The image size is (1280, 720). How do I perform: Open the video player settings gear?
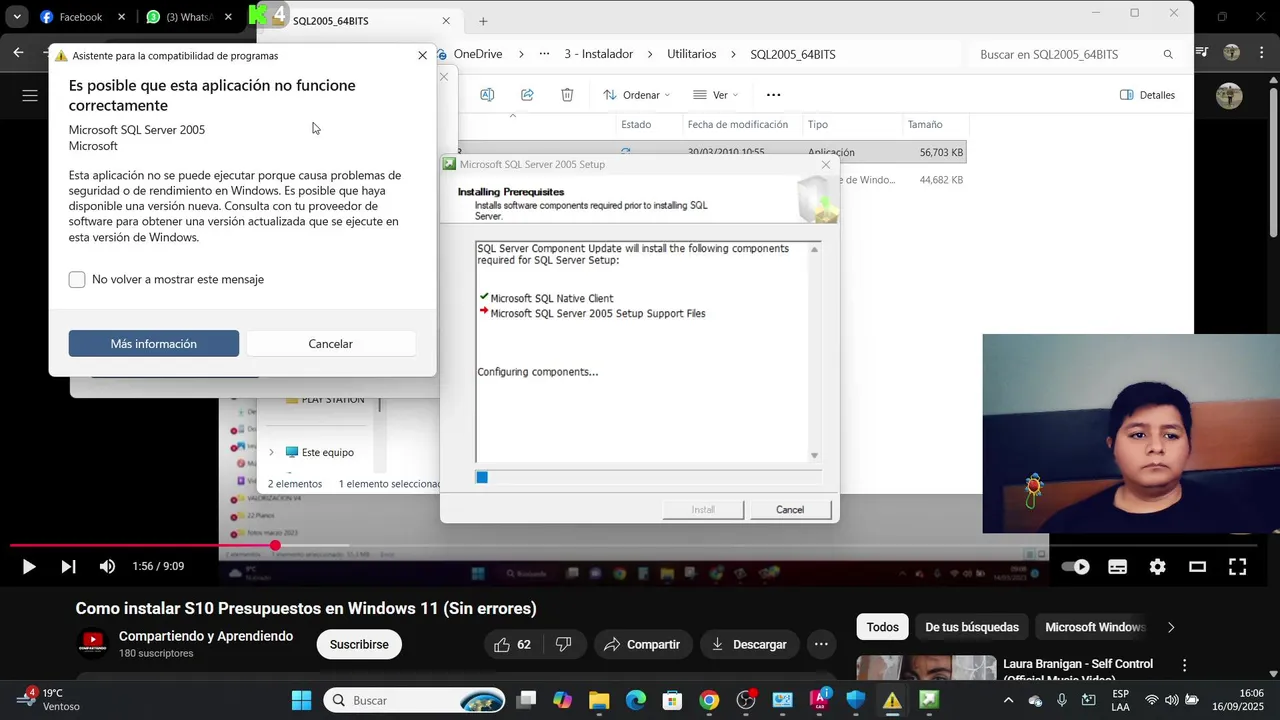pos(1157,567)
